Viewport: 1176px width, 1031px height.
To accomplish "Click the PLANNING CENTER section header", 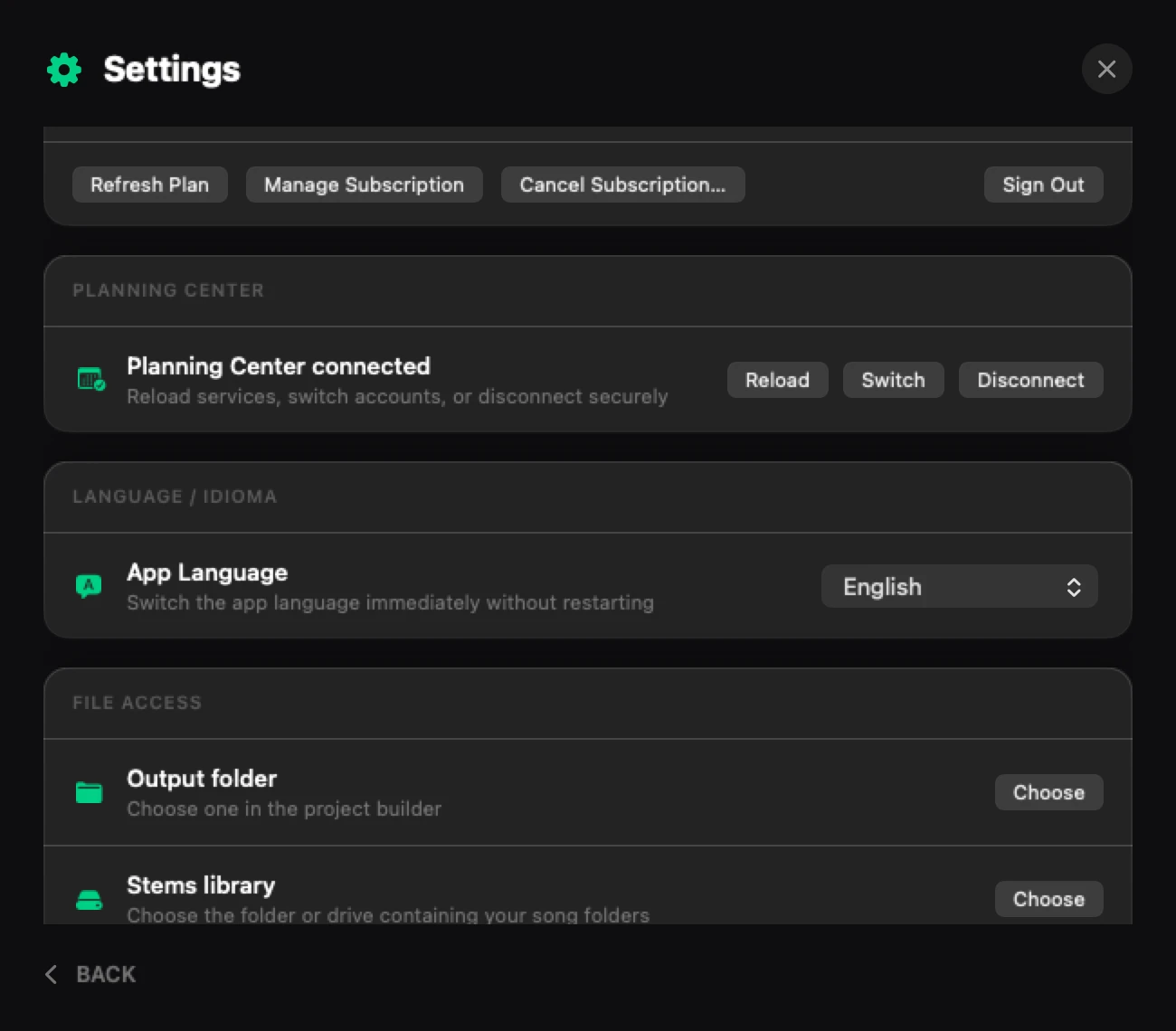I will pos(168,290).
